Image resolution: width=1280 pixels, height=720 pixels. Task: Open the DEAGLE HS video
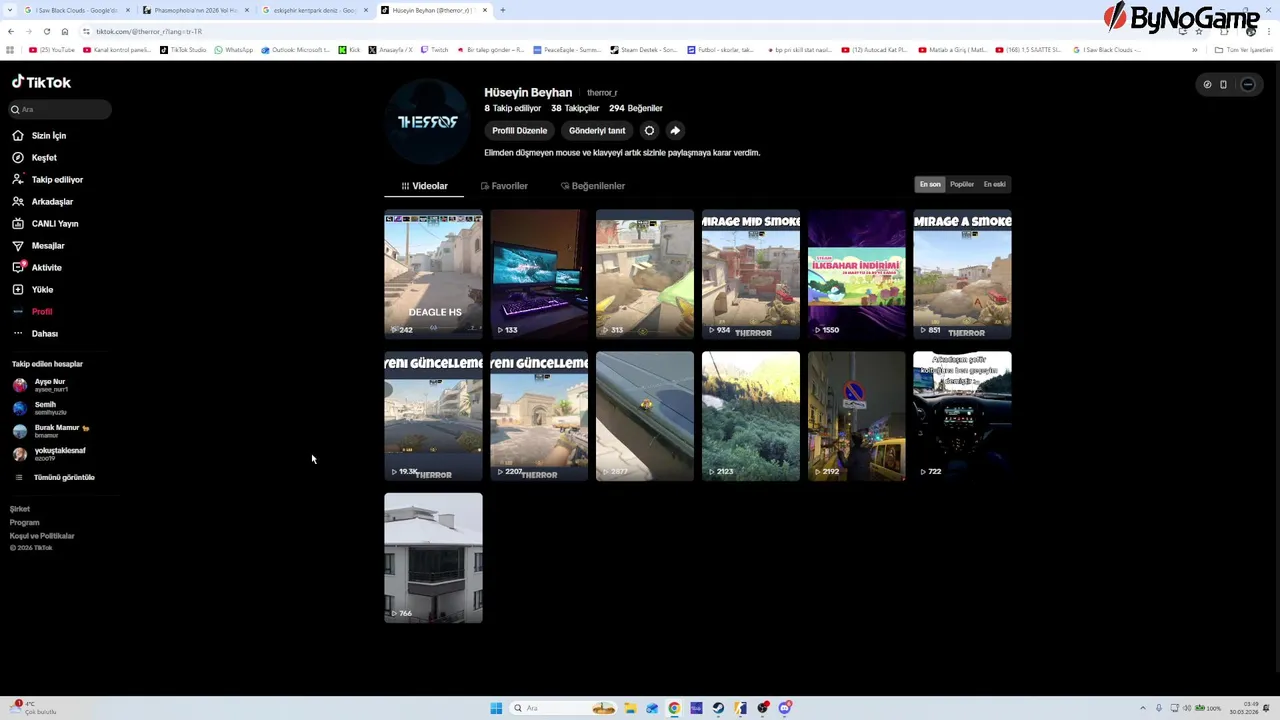[433, 274]
